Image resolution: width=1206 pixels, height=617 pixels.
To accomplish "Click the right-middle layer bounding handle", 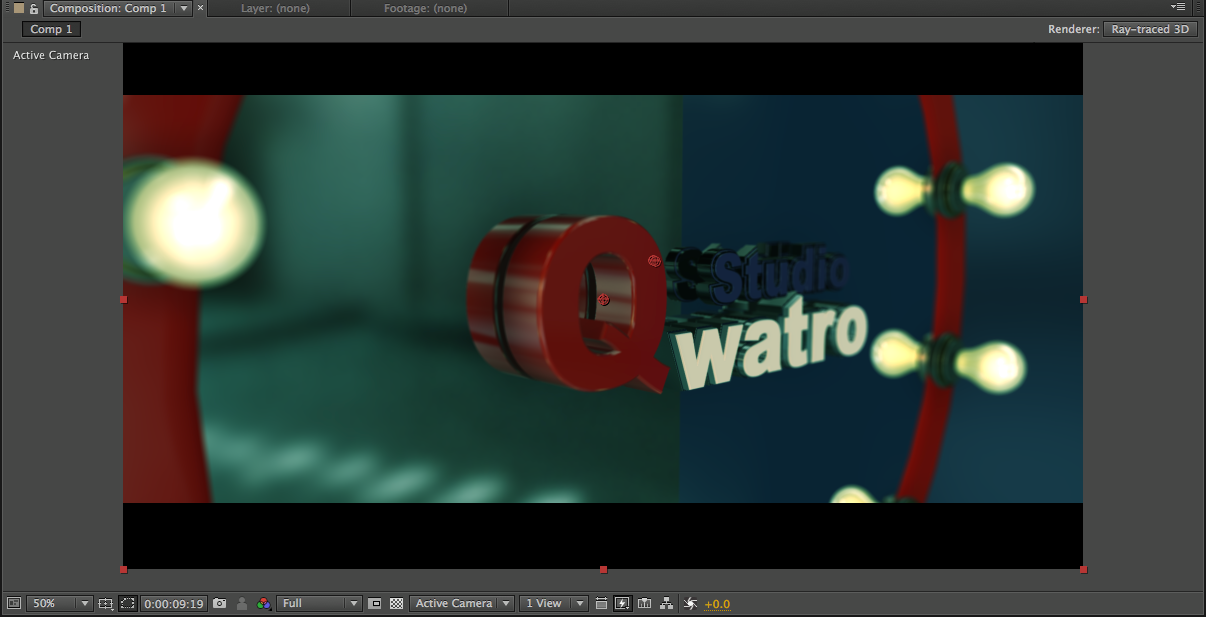I will click(1083, 299).
